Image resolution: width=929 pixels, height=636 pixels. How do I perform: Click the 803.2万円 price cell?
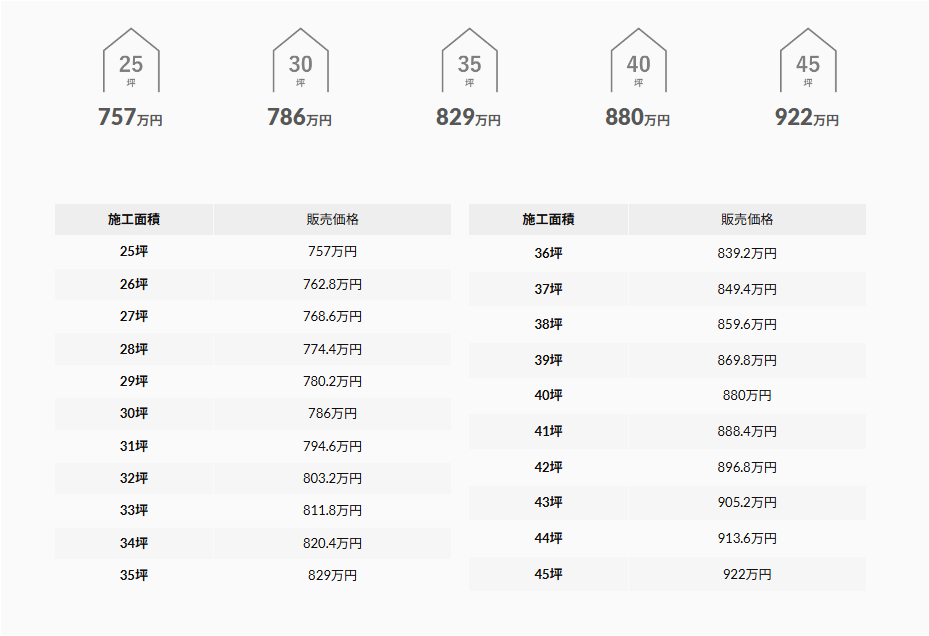(332, 478)
